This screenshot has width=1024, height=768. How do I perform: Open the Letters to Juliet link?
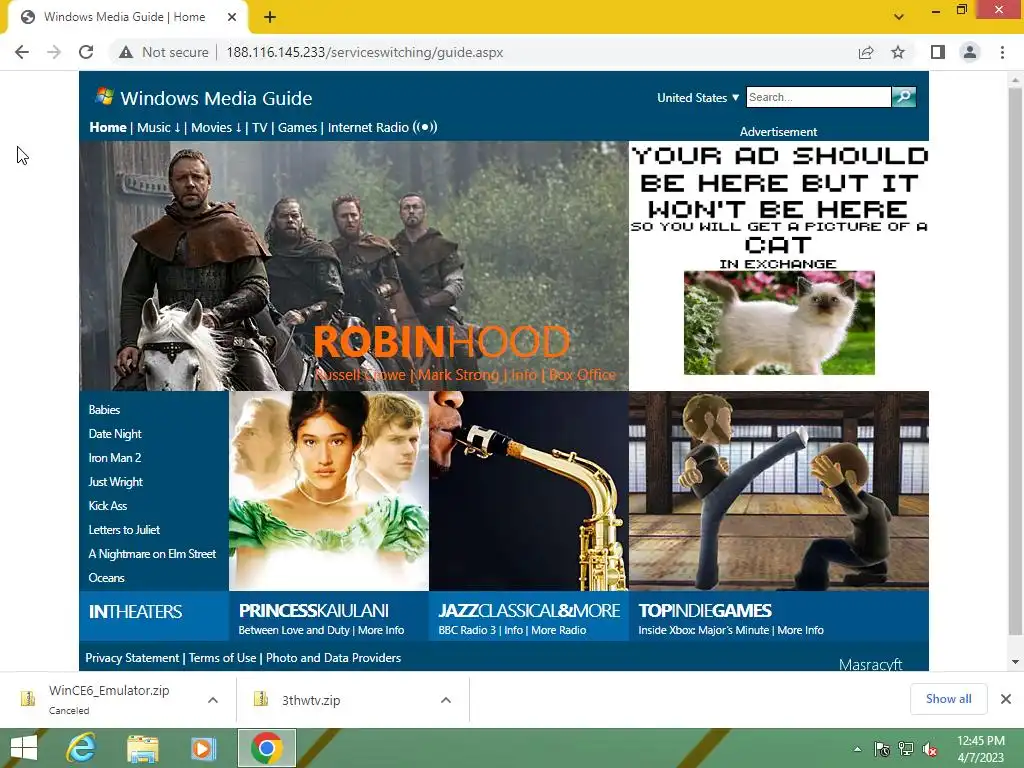pyautogui.click(x=124, y=530)
